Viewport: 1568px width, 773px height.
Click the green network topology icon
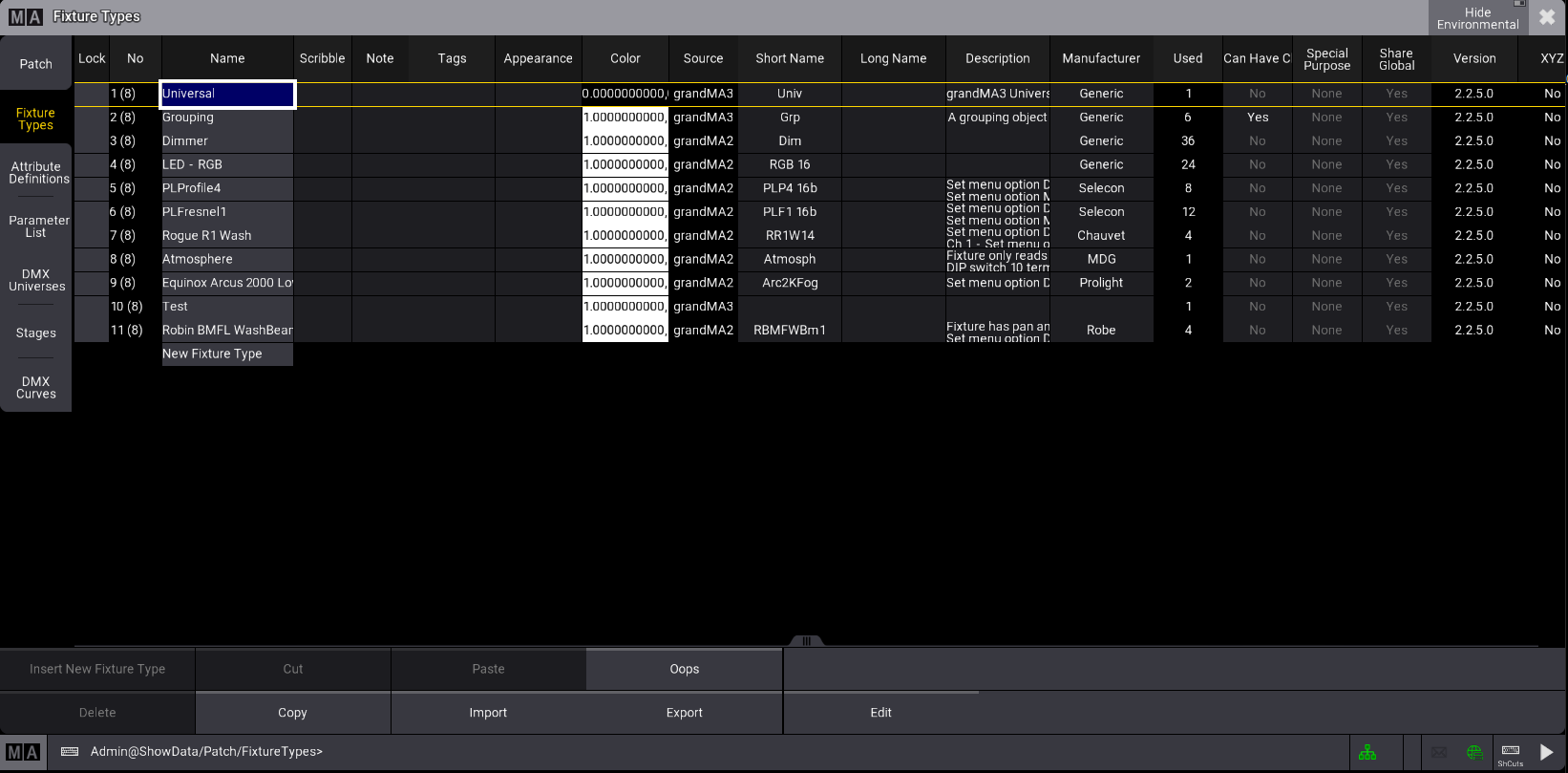coord(1367,753)
